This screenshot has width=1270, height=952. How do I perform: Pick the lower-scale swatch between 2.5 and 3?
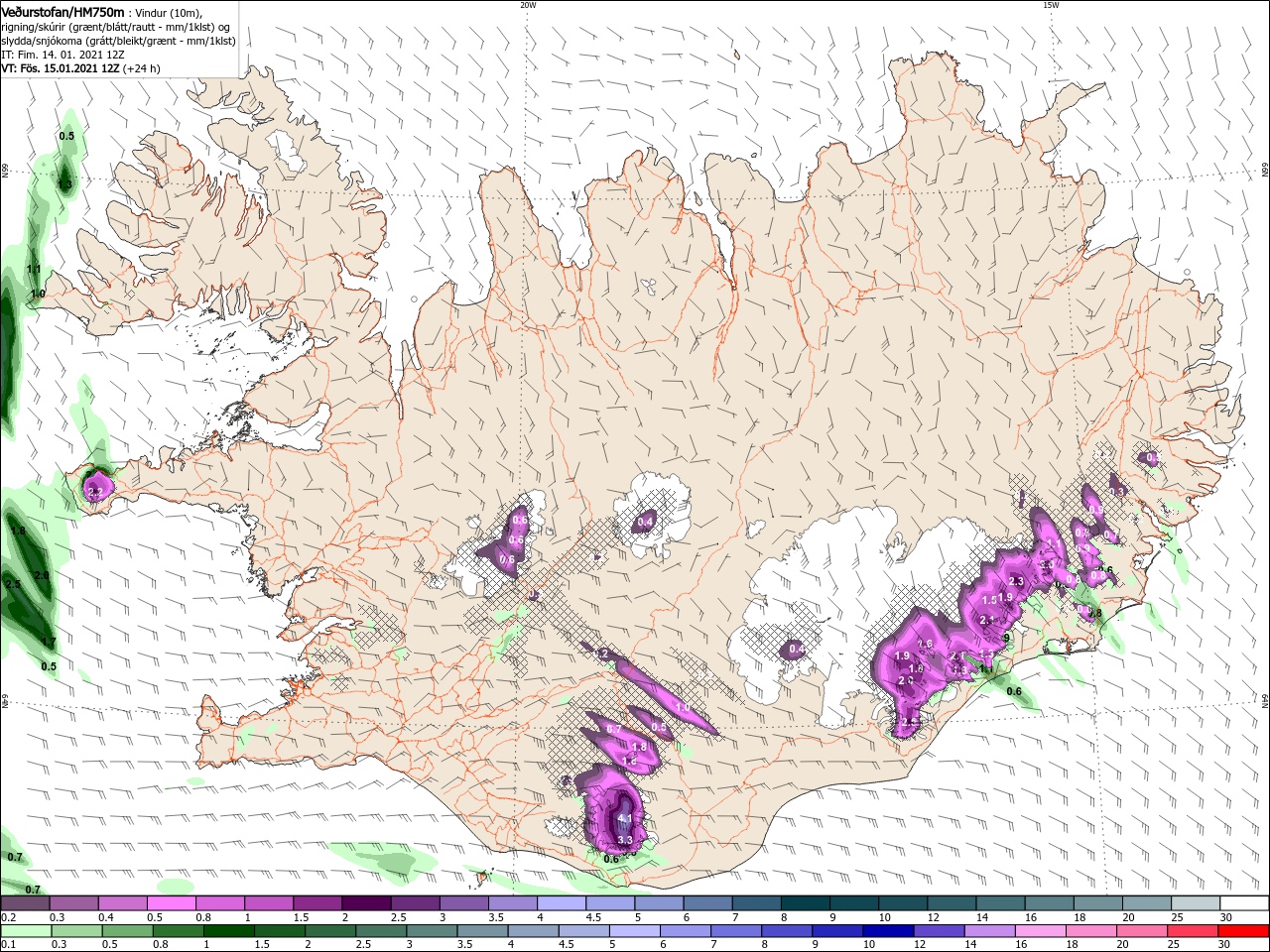coord(380,931)
